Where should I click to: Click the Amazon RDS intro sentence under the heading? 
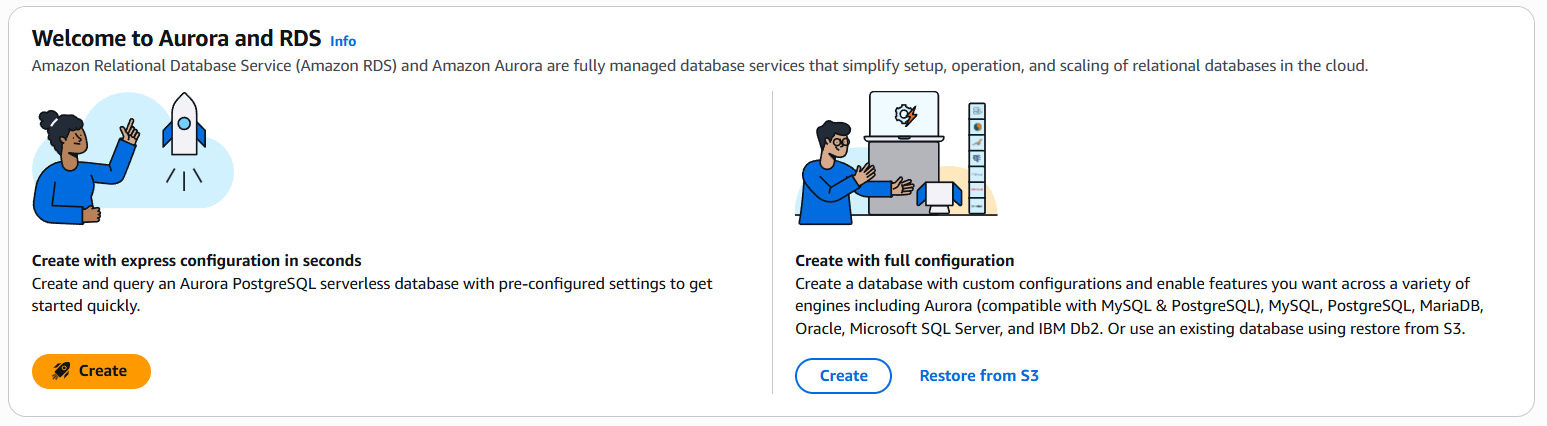[699, 66]
